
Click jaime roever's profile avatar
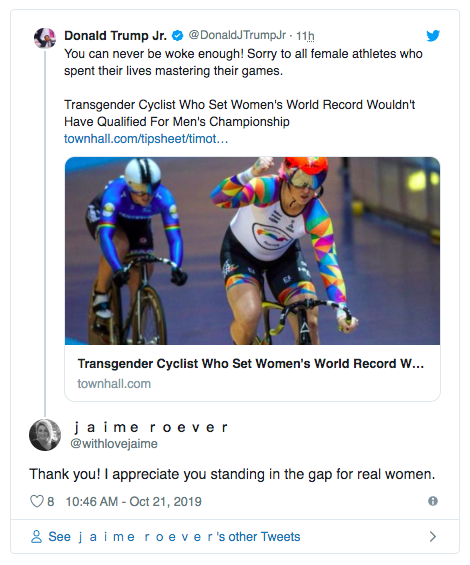pos(45,435)
